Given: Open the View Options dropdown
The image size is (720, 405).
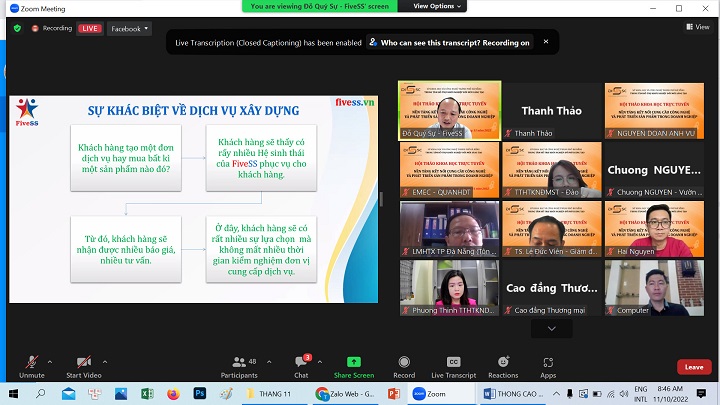Looking at the screenshot, I should (x=437, y=6).
